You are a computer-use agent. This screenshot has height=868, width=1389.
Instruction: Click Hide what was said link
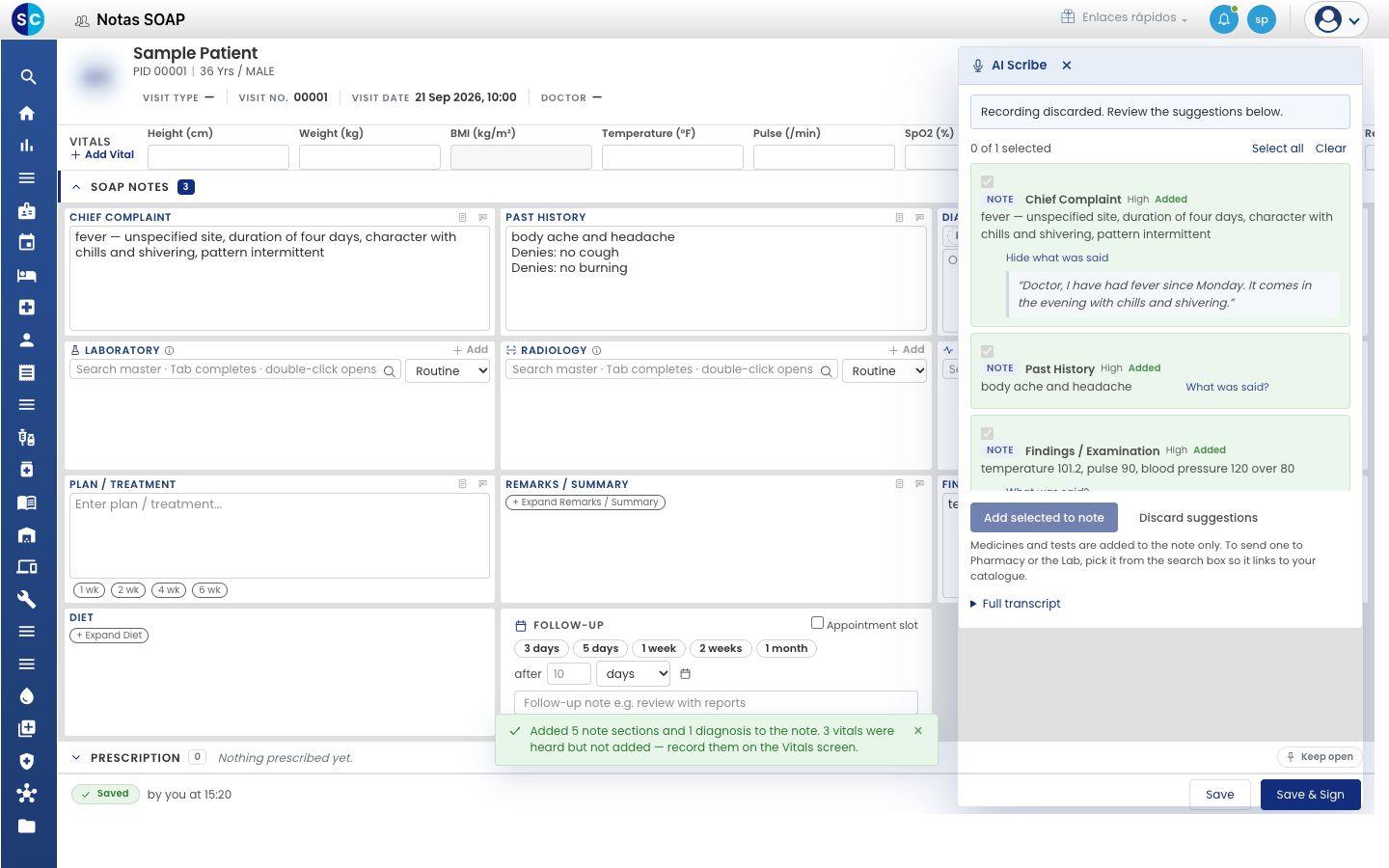(1057, 258)
